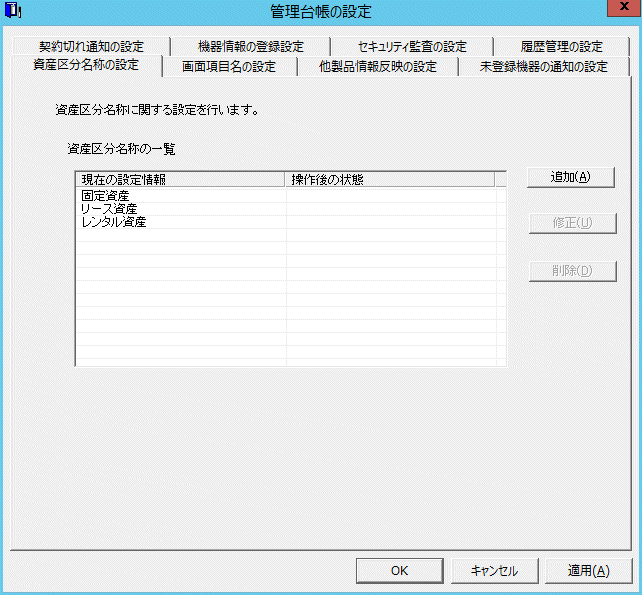Switch to 機器情報の登録設定 tab

point(251,46)
